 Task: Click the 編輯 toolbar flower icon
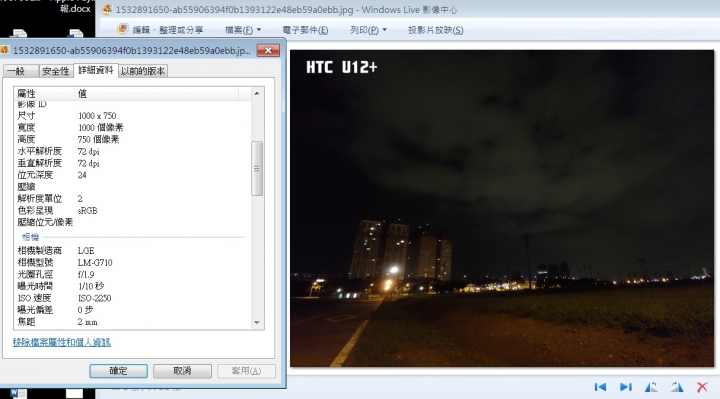[123, 29]
